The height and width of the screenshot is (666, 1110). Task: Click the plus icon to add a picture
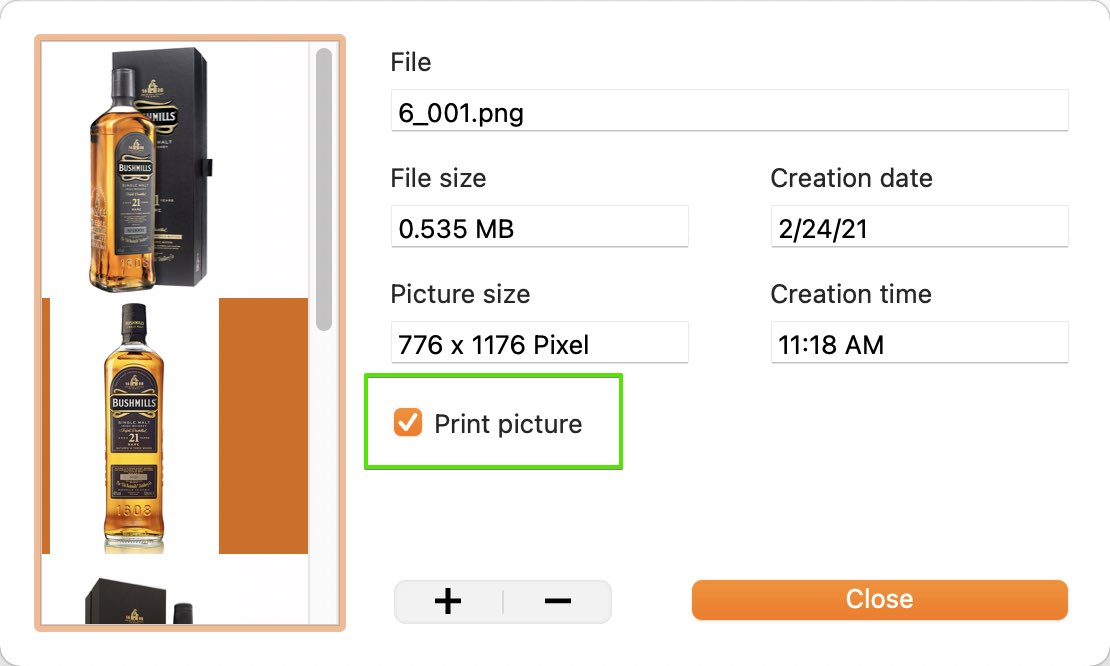[x=447, y=602]
